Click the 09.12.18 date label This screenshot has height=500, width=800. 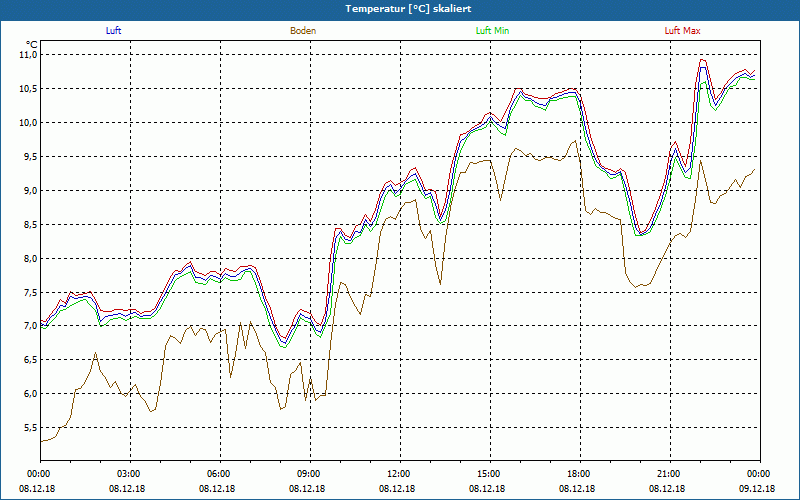pyautogui.click(x=757, y=488)
